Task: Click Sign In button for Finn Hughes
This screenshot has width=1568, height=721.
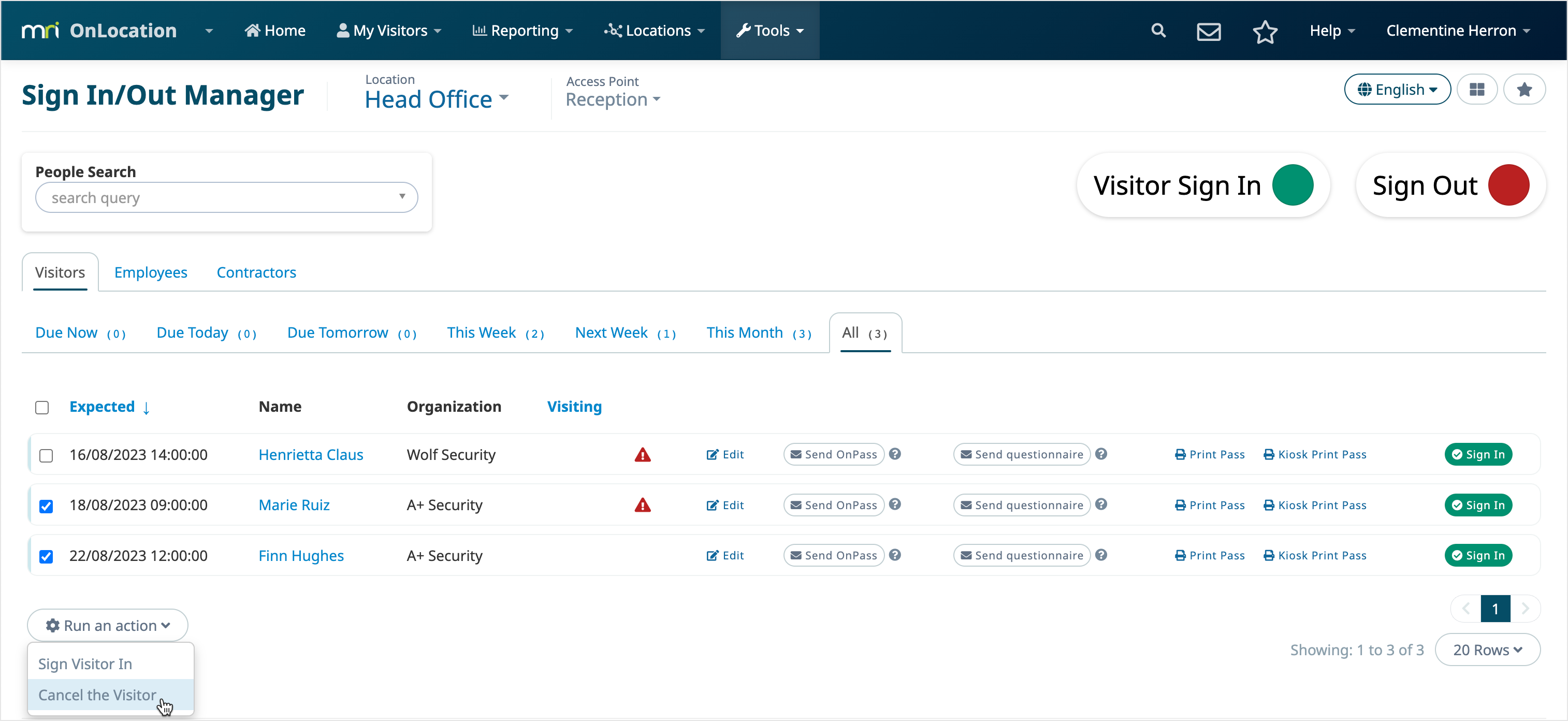Action: (x=1477, y=555)
